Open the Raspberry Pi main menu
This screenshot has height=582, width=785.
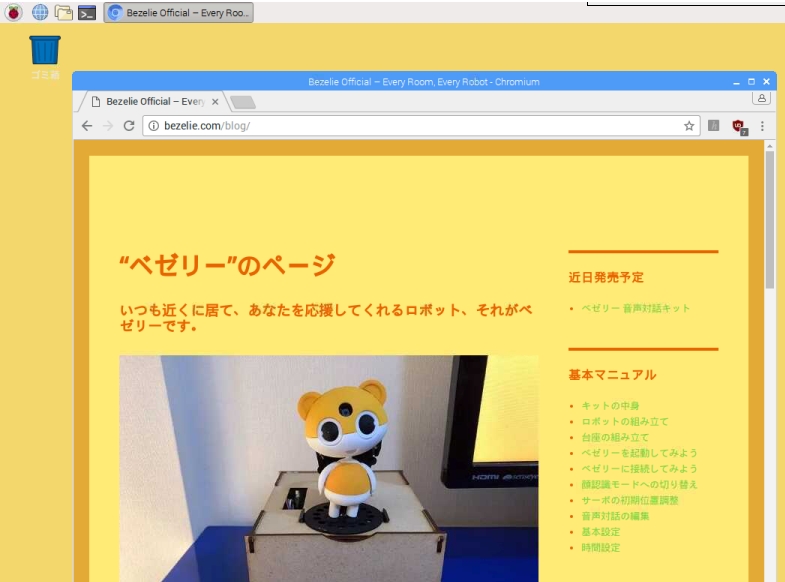[14, 13]
